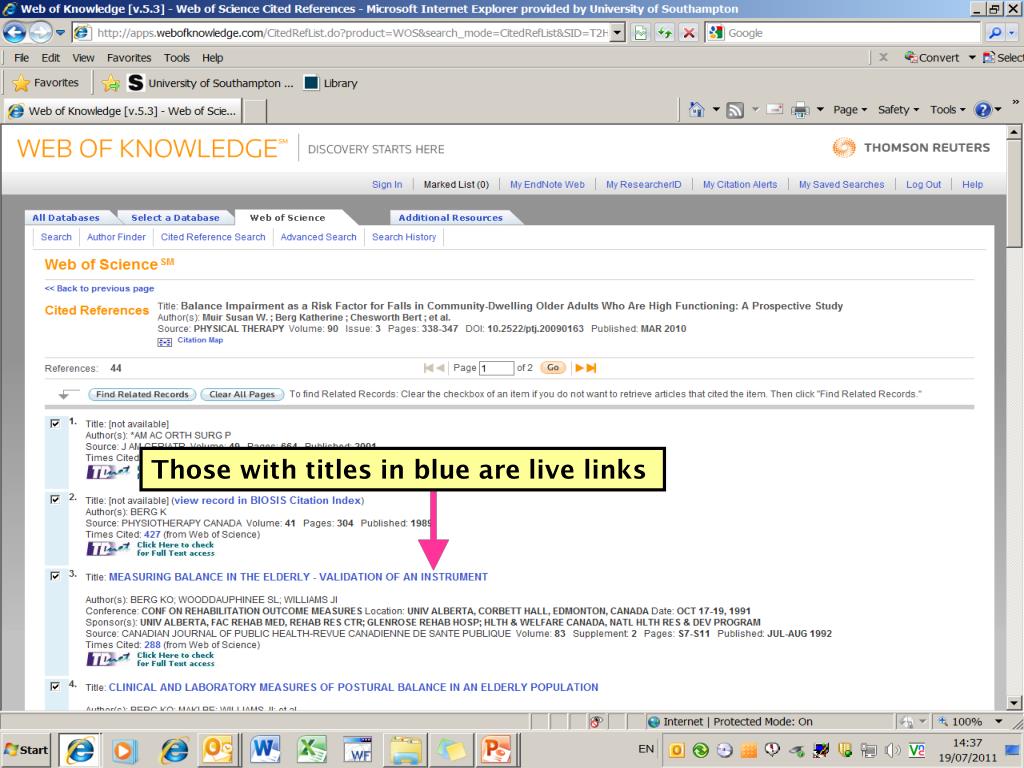Open title Measuring Balance in the Elderly
The image size is (1024, 768).
(298, 577)
